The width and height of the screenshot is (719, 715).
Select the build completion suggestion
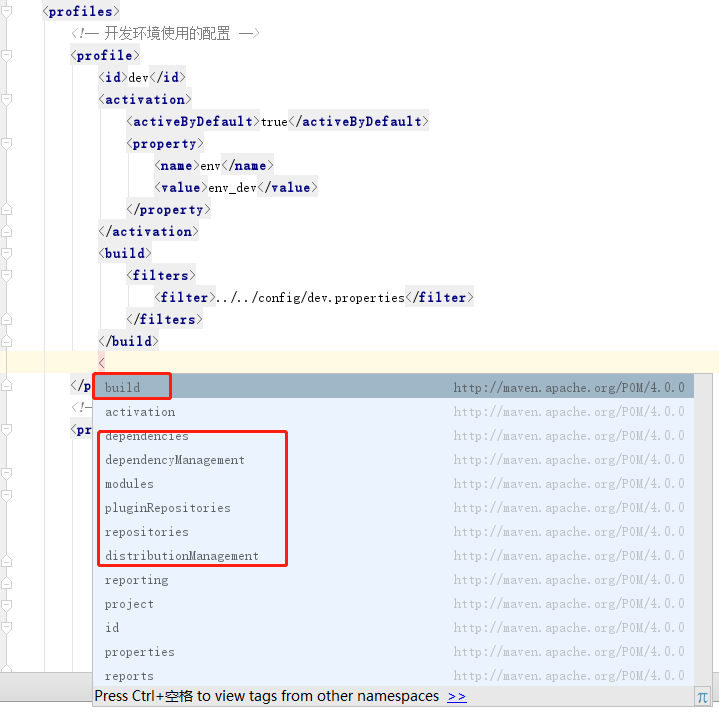tap(393, 387)
